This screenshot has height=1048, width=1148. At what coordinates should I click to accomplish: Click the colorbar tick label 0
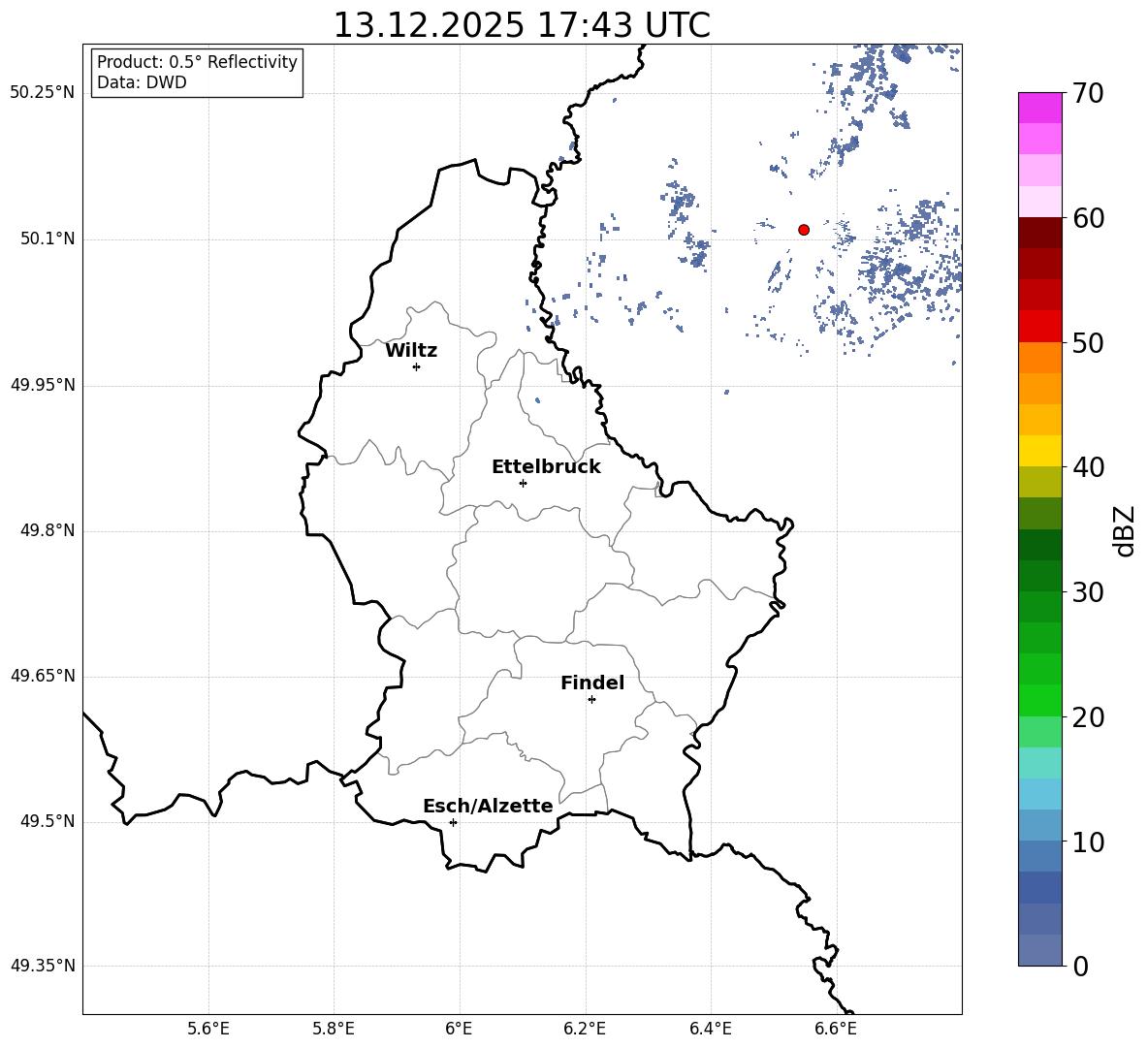pos(1080,966)
